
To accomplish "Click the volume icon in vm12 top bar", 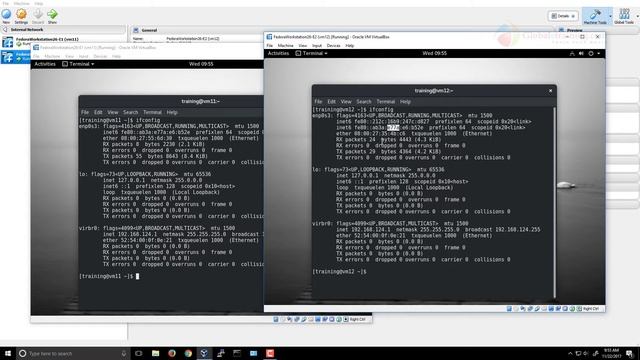I will click(x=581, y=53).
